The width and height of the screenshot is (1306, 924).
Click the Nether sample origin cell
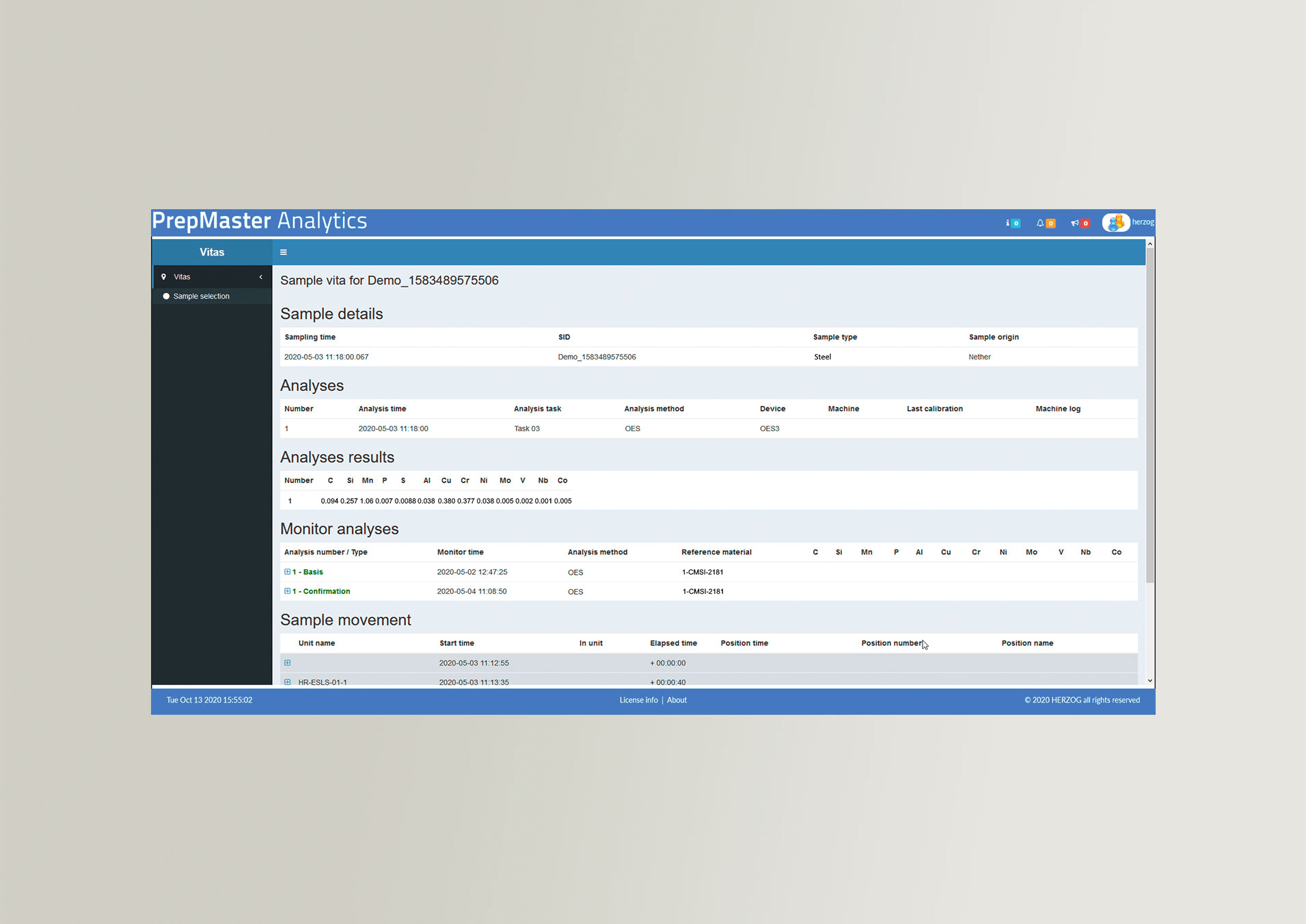click(x=979, y=357)
